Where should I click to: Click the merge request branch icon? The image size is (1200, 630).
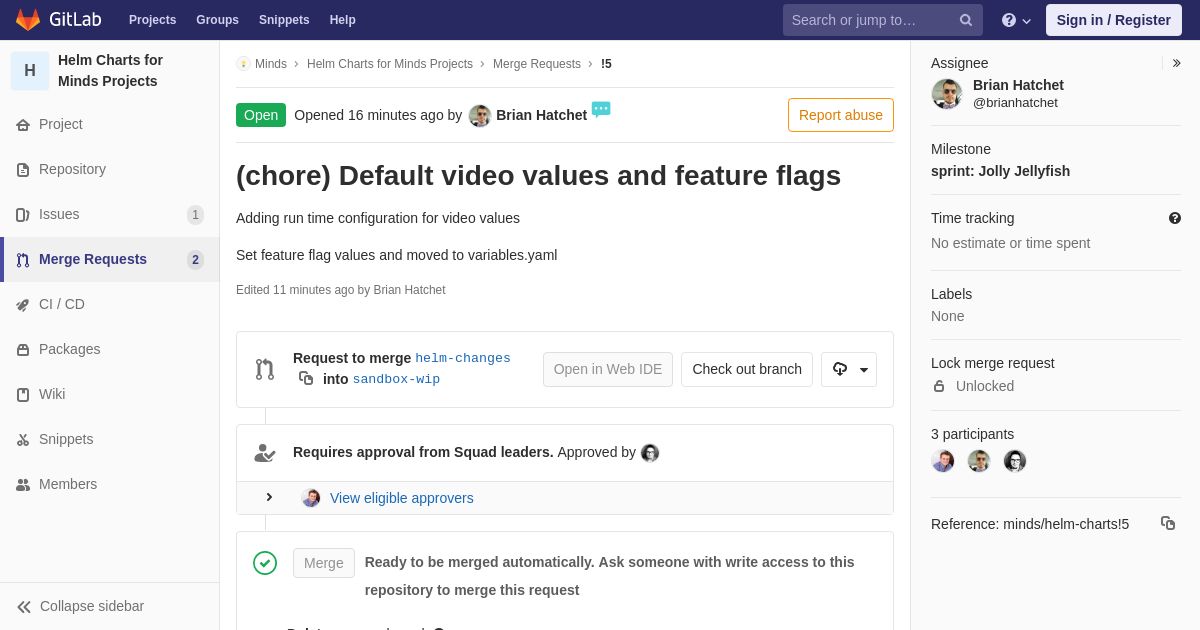point(265,369)
